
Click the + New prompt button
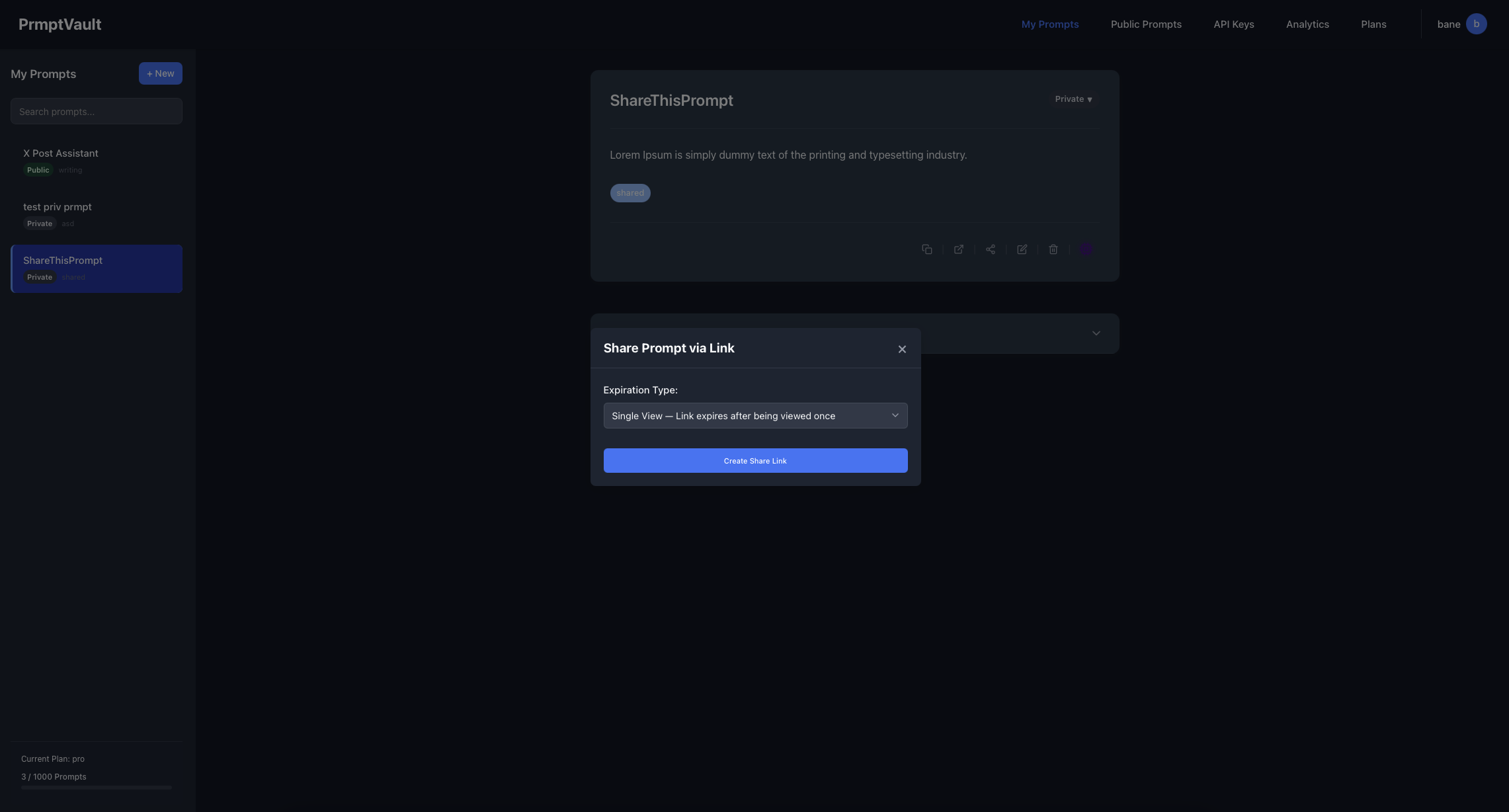(x=160, y=73)
